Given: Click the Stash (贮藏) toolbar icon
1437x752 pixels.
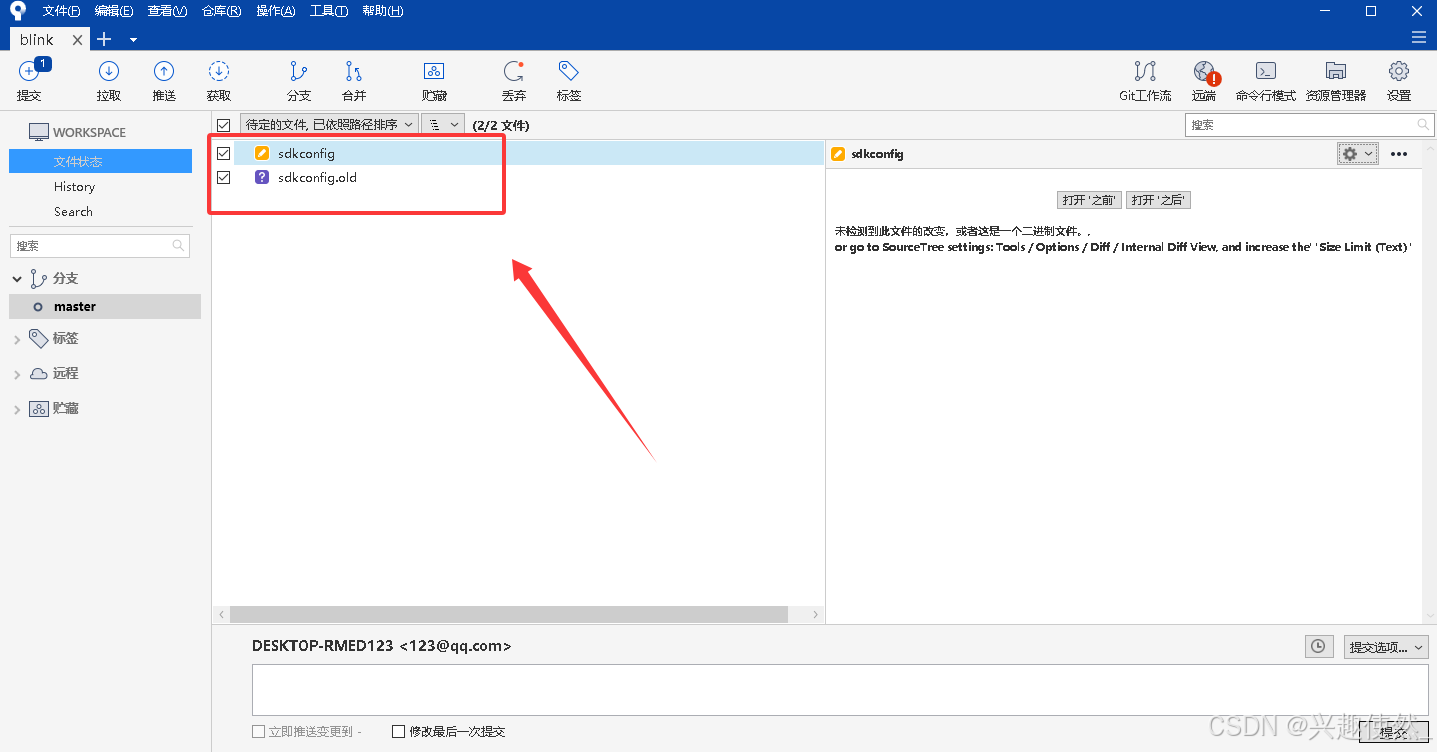Looking at the screenshot, I should (434, 71).
